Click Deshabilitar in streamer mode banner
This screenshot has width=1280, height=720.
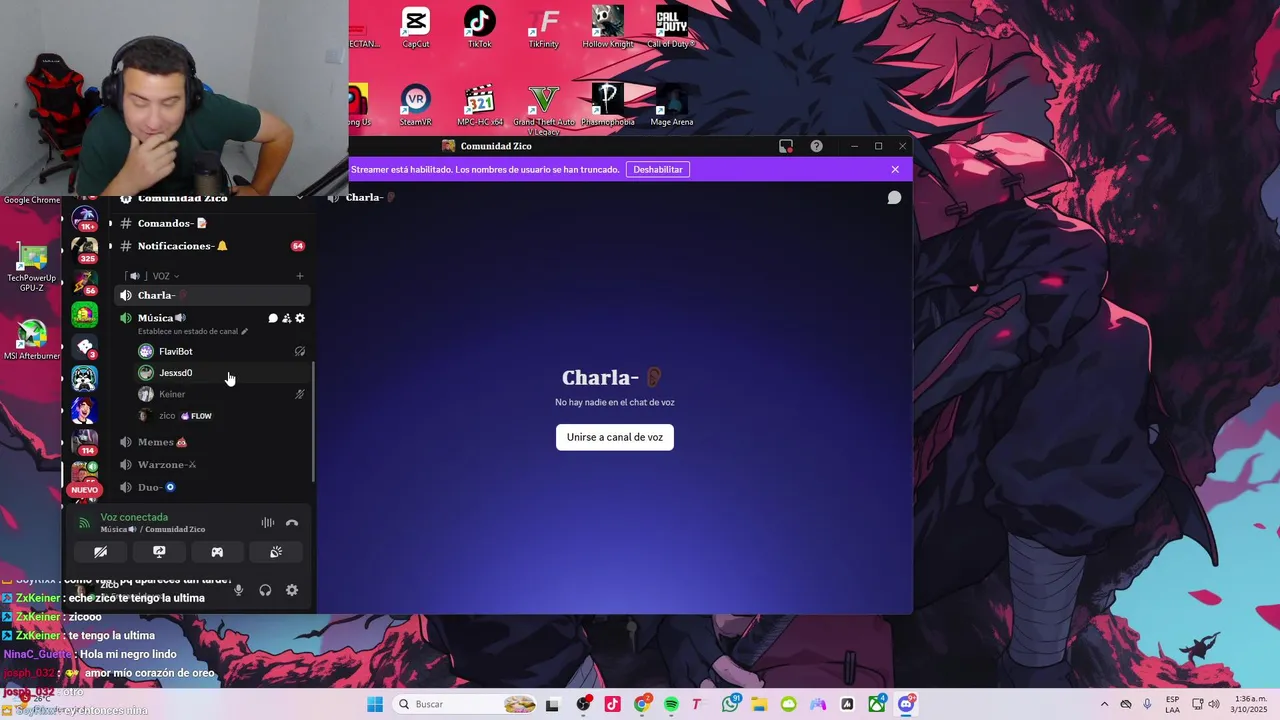pyautogui.click(x=658, y=169)
